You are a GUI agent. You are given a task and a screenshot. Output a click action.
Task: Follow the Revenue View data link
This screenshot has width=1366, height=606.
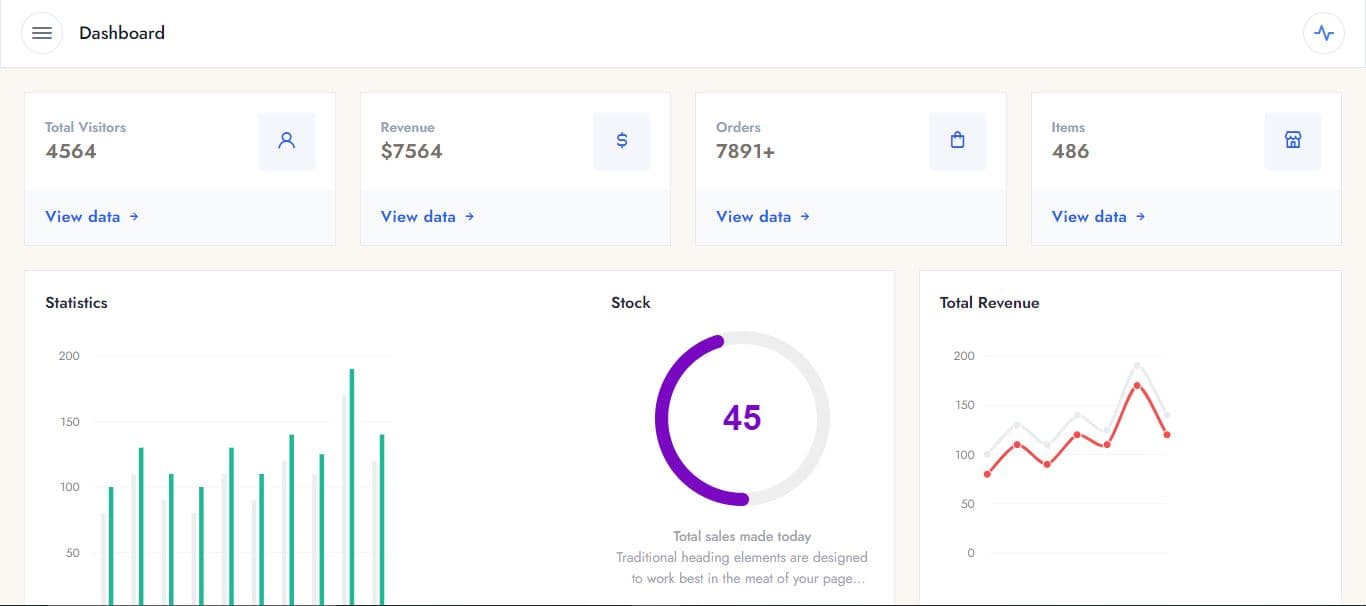(418, 216)
